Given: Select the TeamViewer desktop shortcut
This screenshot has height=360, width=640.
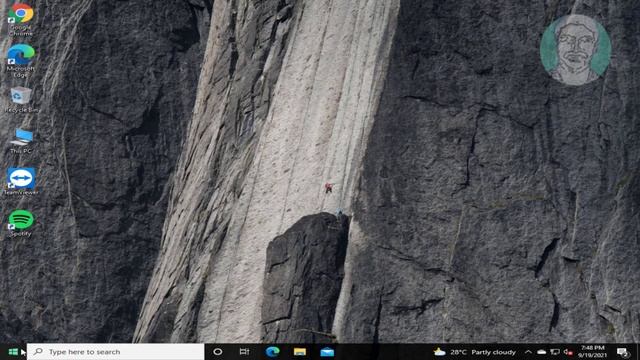Looking at the screenshot, I should tap(21, 182).
